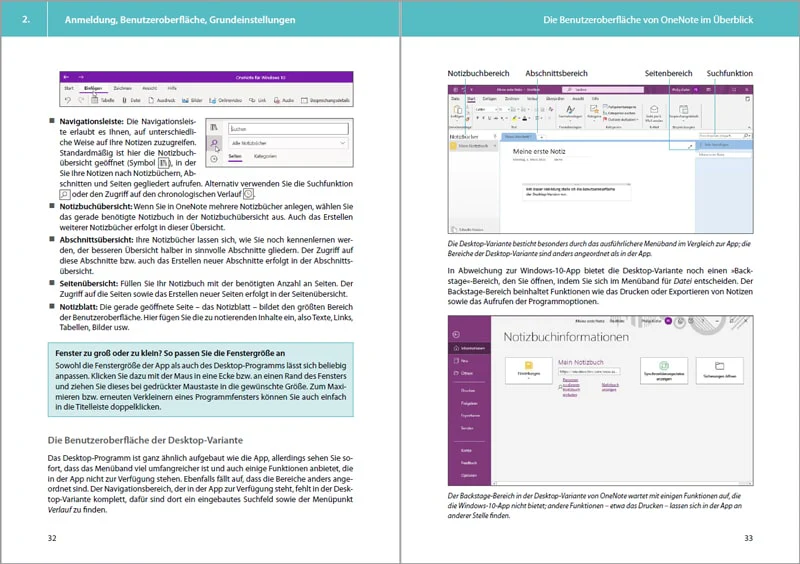This screenshot has height=564, width=800.
Task: Select the Bilder insert icon
Action: click(186, 101)
